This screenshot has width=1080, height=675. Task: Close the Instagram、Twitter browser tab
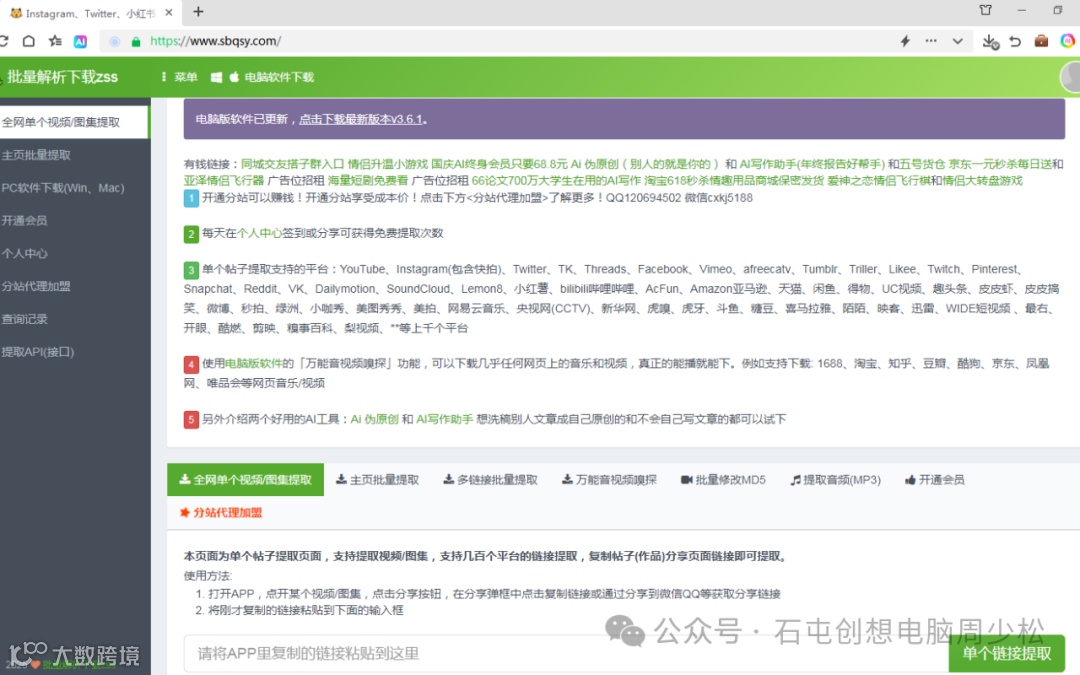(x=169, y=12)
